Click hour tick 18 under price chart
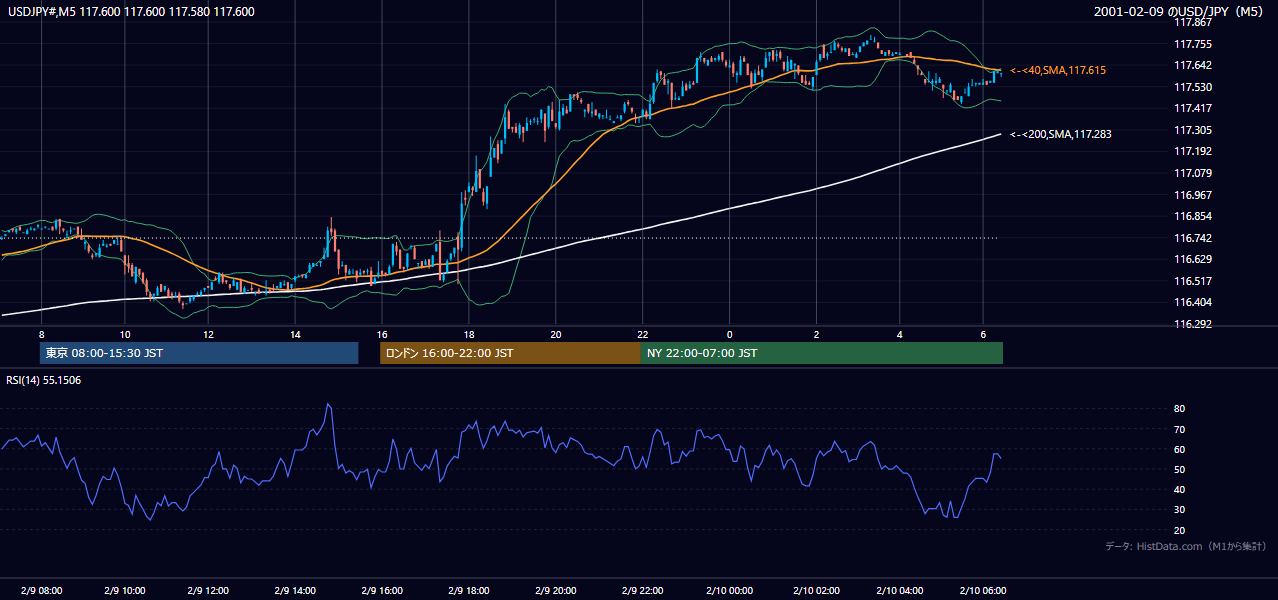 point(469,334)
